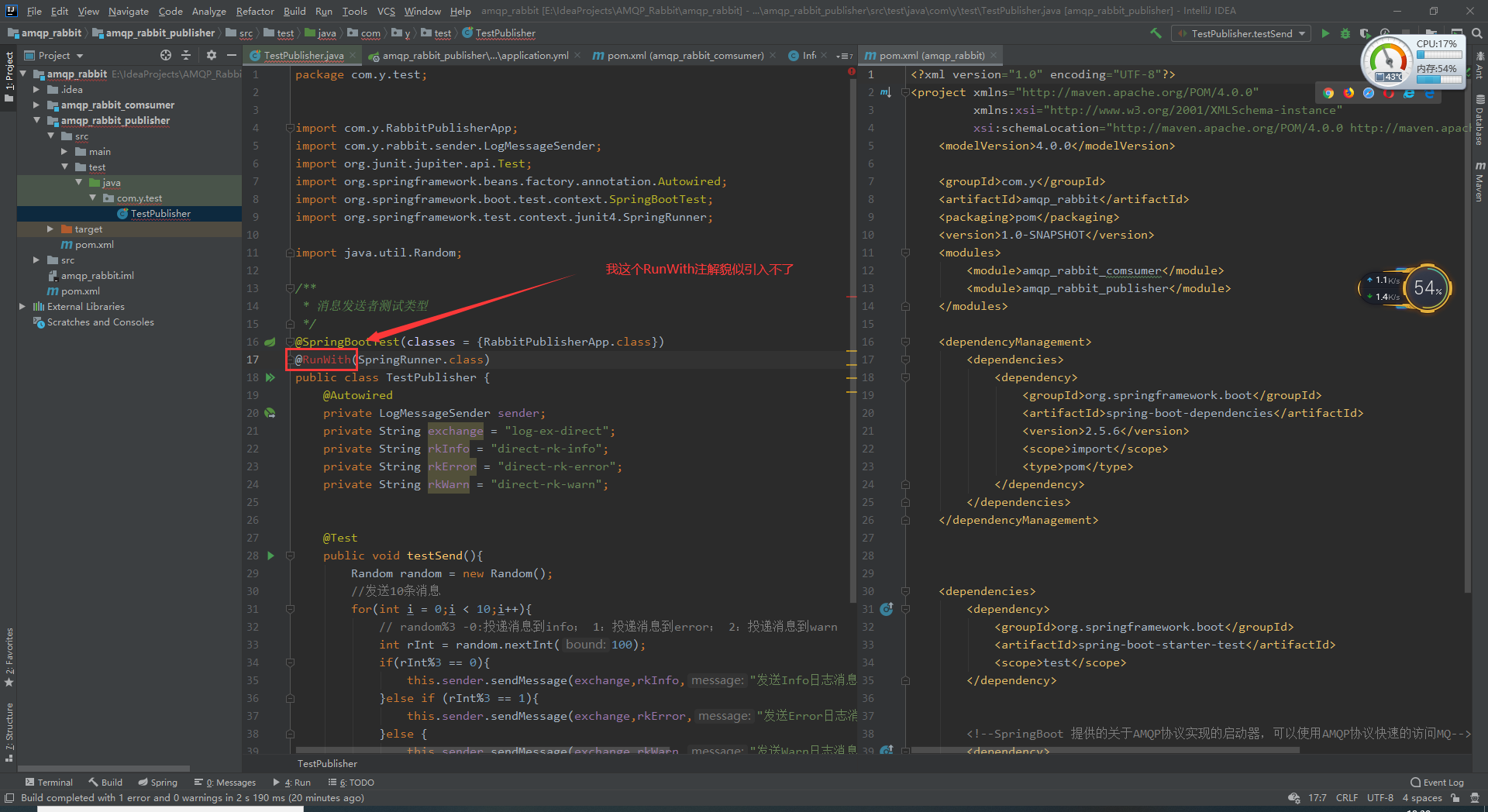This screenshot has width=1488, height=812.
Task: Click Spring leaf gutter icon beside SpringBootTest
Action: point(270,342)
